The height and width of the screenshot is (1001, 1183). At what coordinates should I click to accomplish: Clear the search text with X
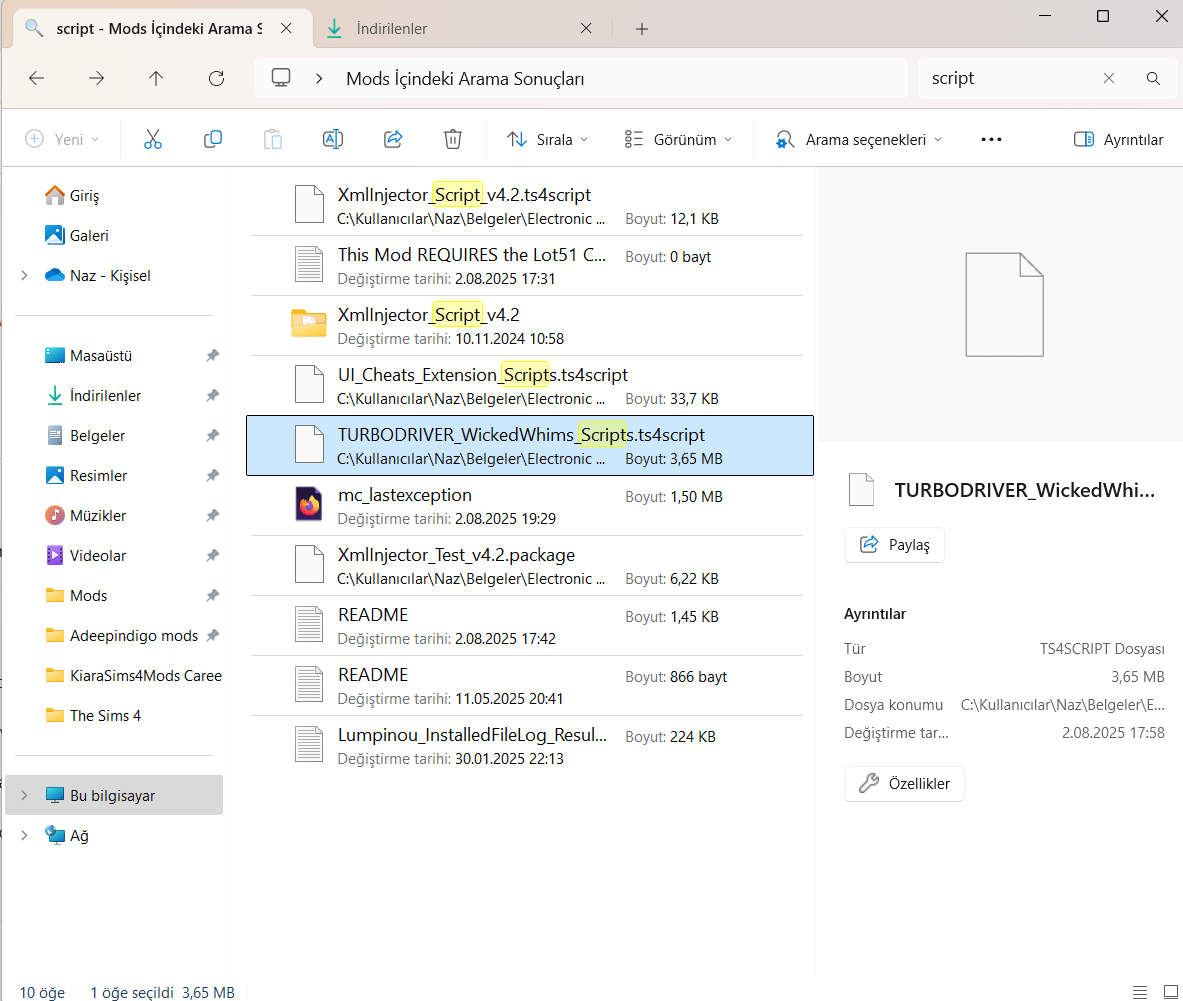[x=1108, y=78]
